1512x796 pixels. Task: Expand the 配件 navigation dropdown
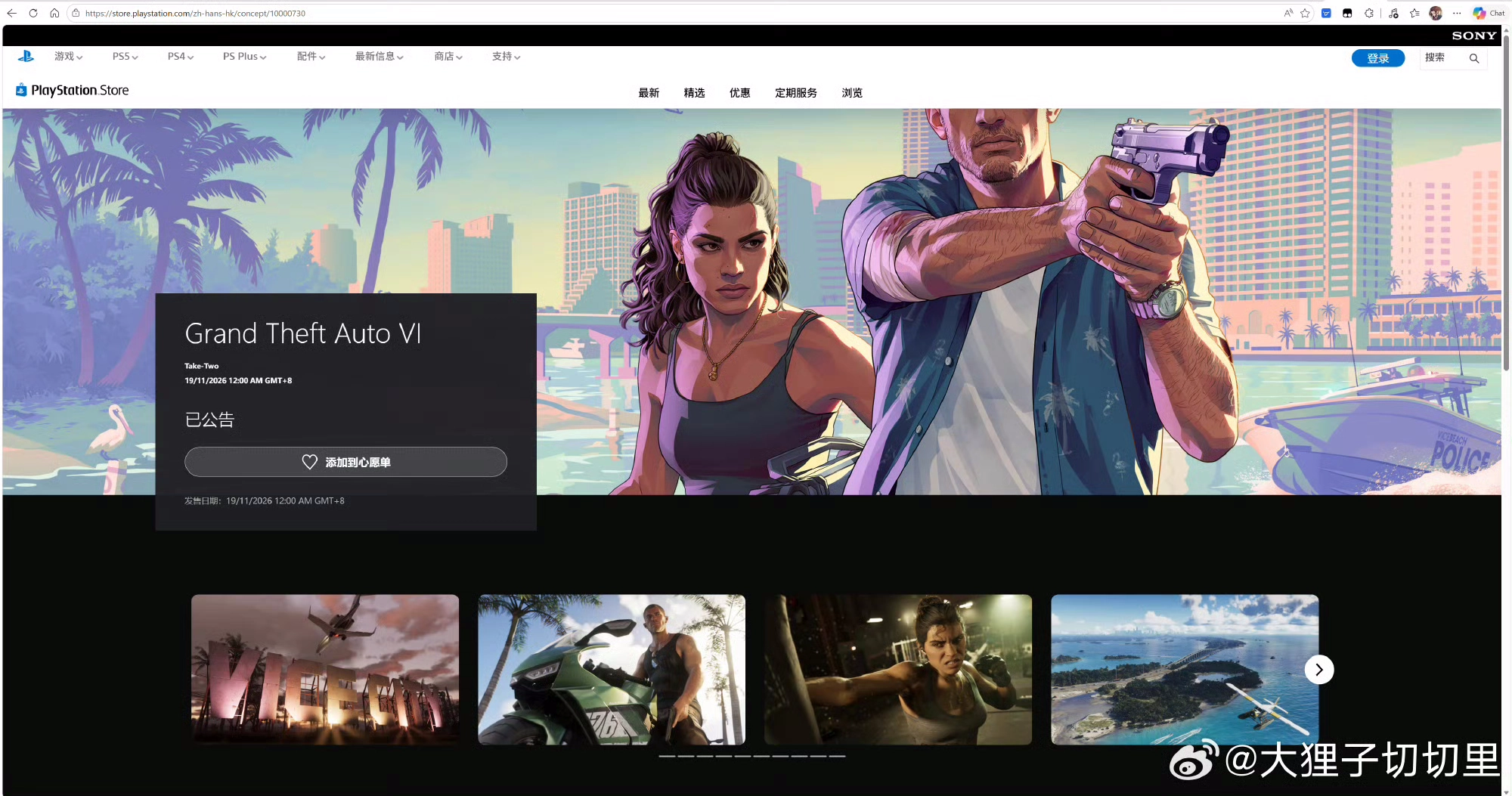pos(311,57)
